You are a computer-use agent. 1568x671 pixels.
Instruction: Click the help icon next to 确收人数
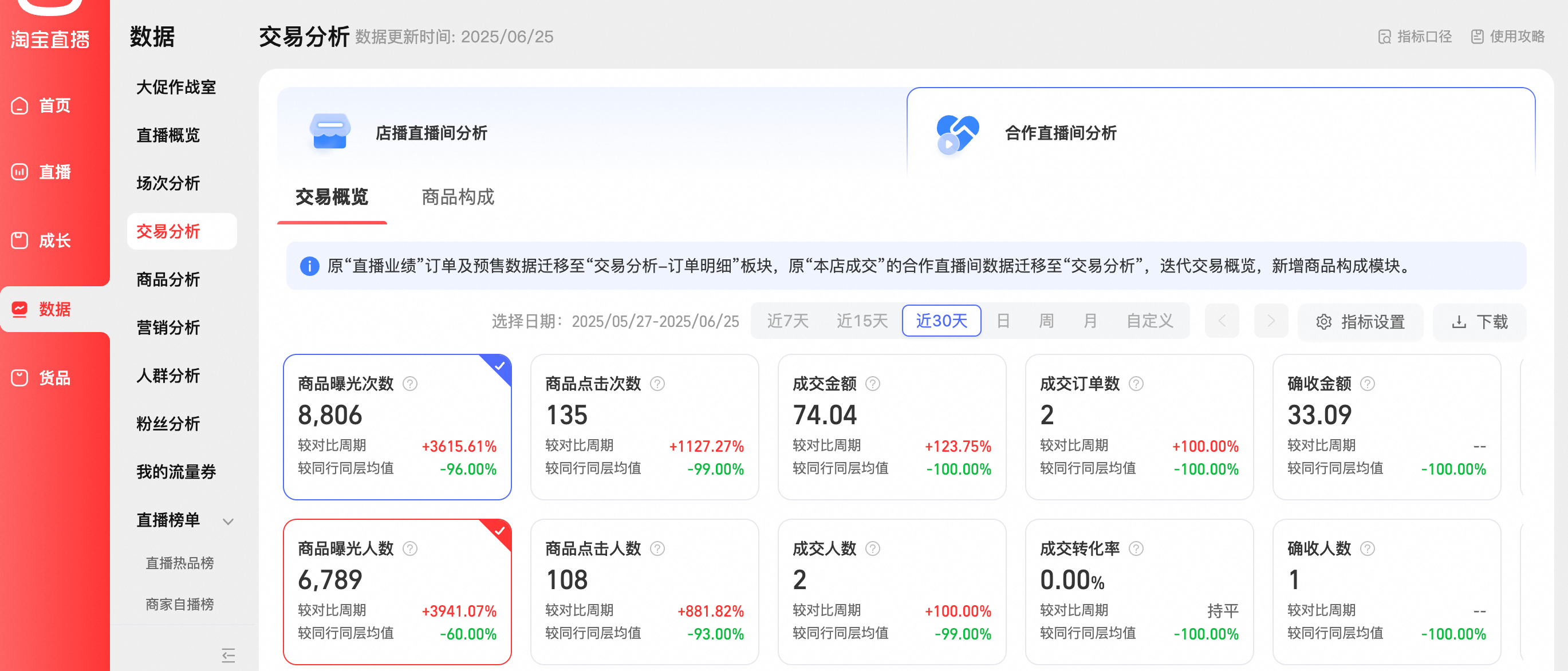tap(1367, 548)
